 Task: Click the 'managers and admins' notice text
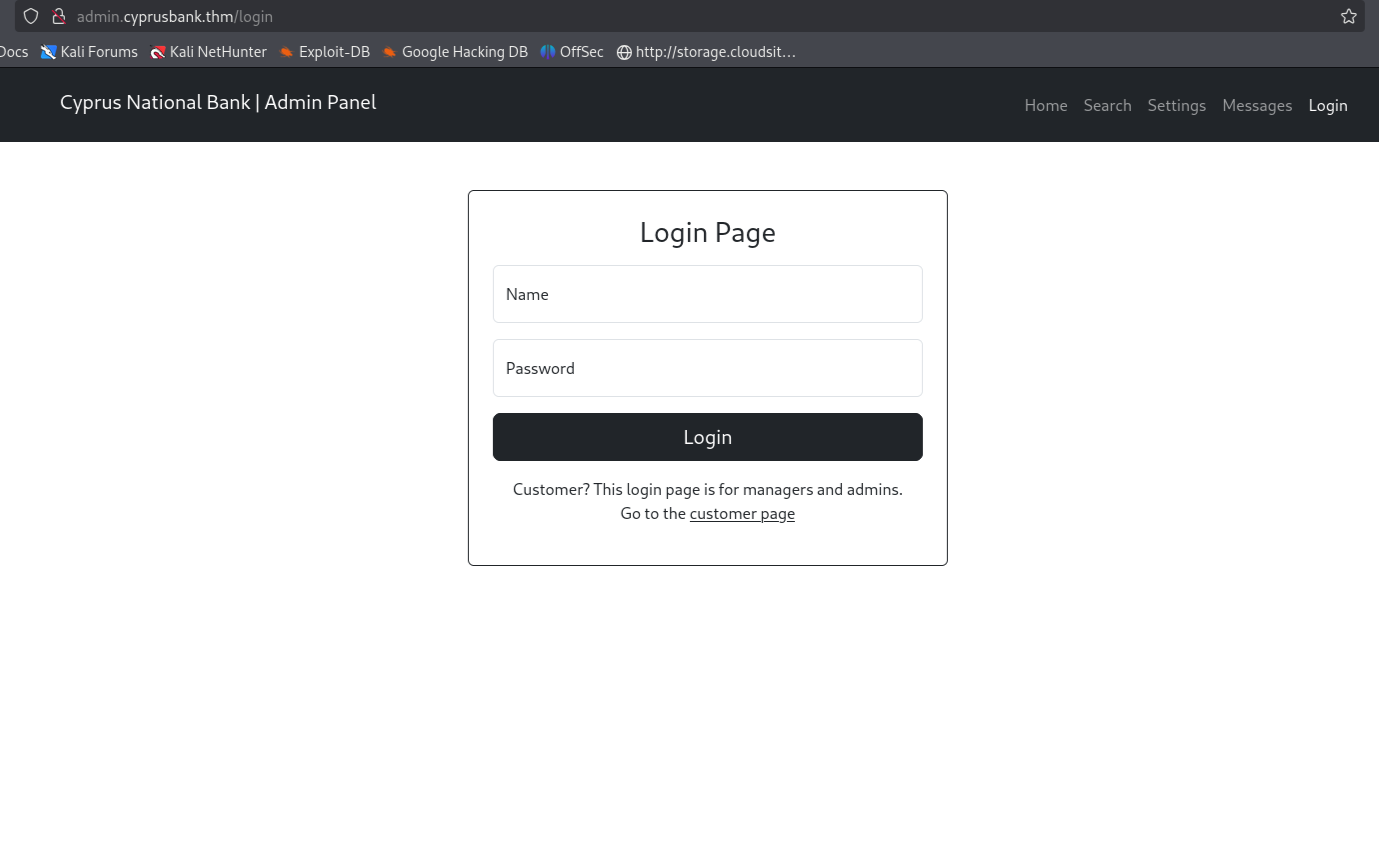click(x=708, y=490)
